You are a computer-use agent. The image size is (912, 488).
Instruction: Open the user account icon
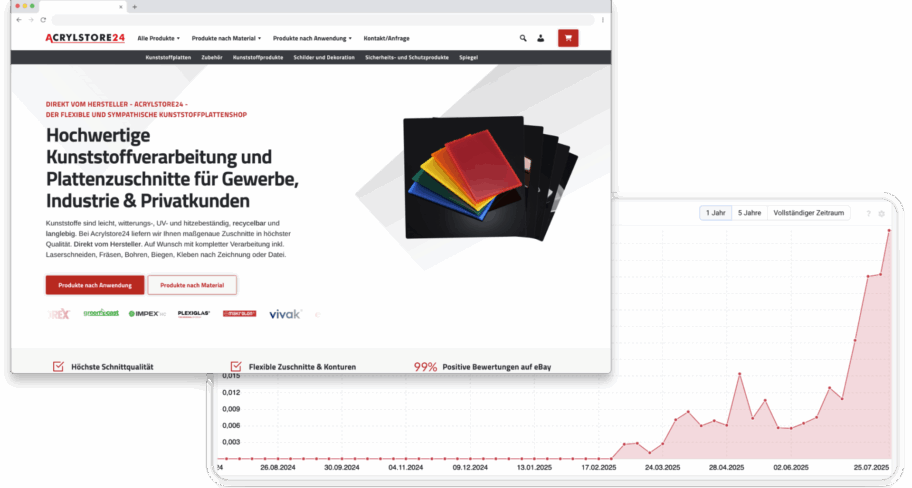tap(541, 39)
